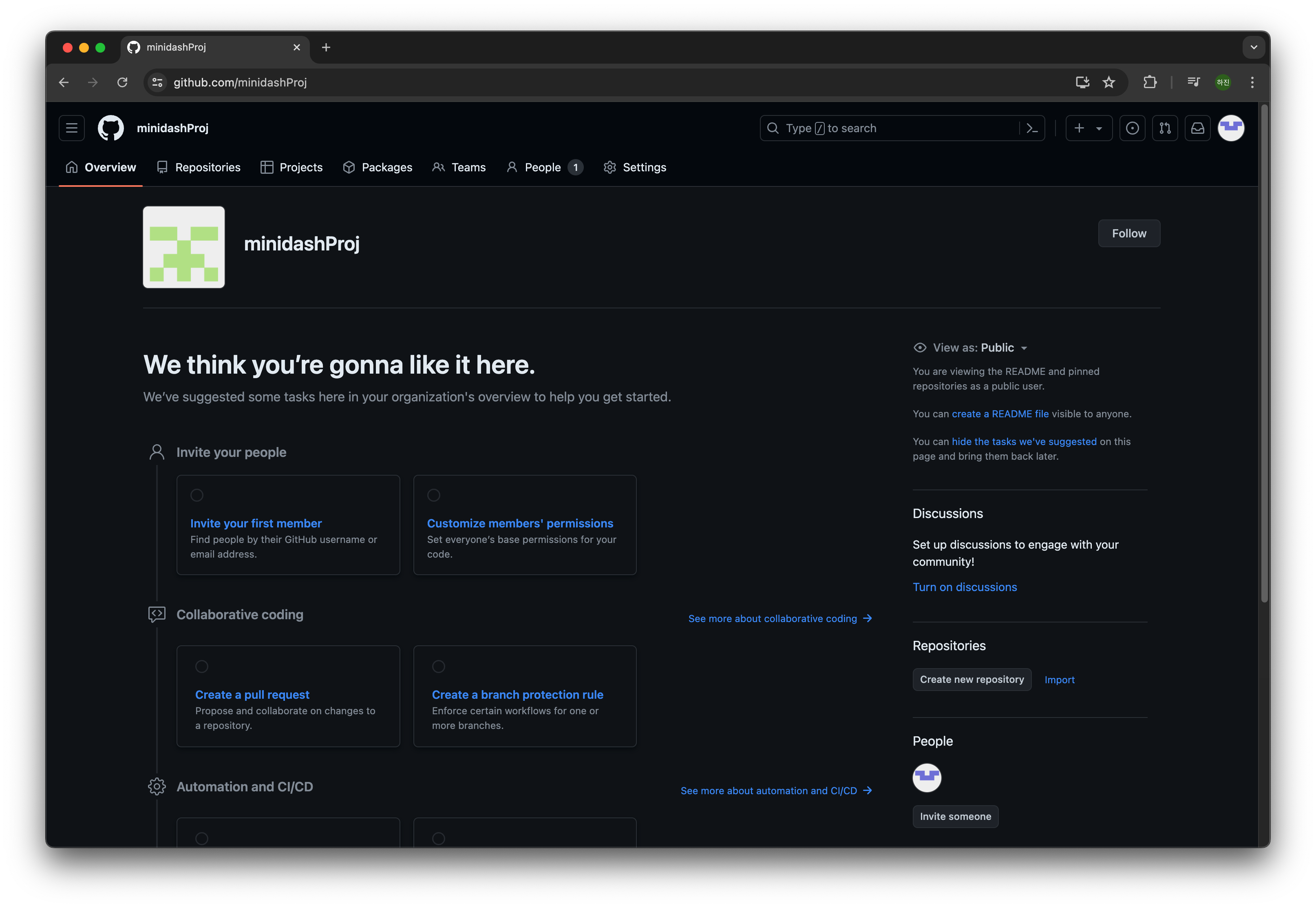
Task: Open a new browser tab
Action: click(326, 48)
